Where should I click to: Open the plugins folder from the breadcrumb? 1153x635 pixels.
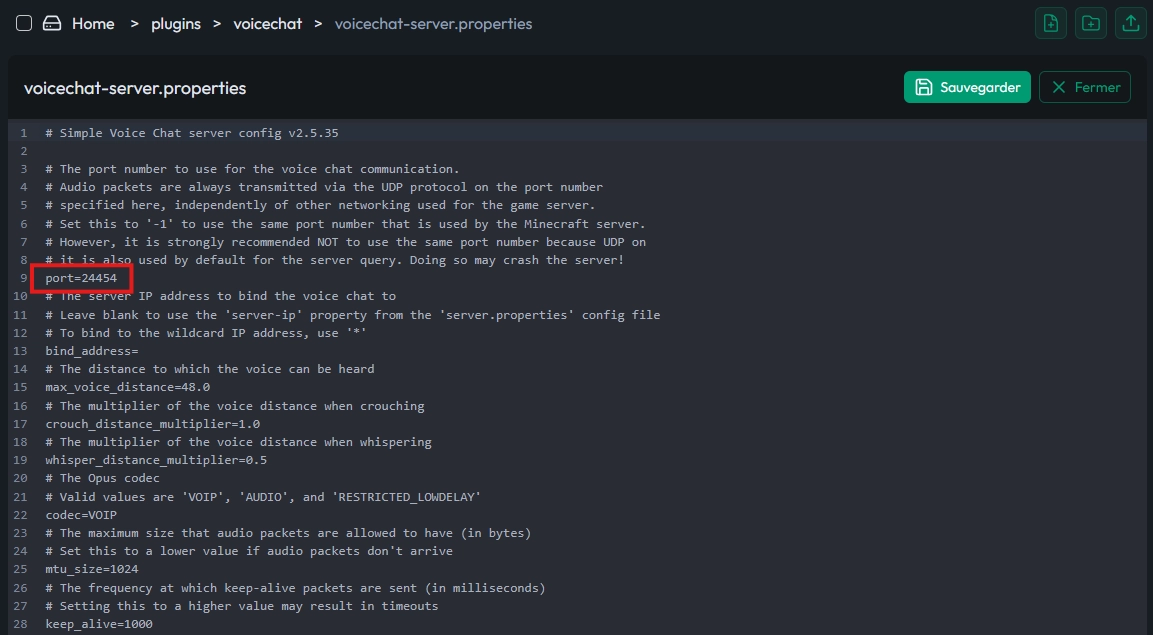tap(175, 23)
